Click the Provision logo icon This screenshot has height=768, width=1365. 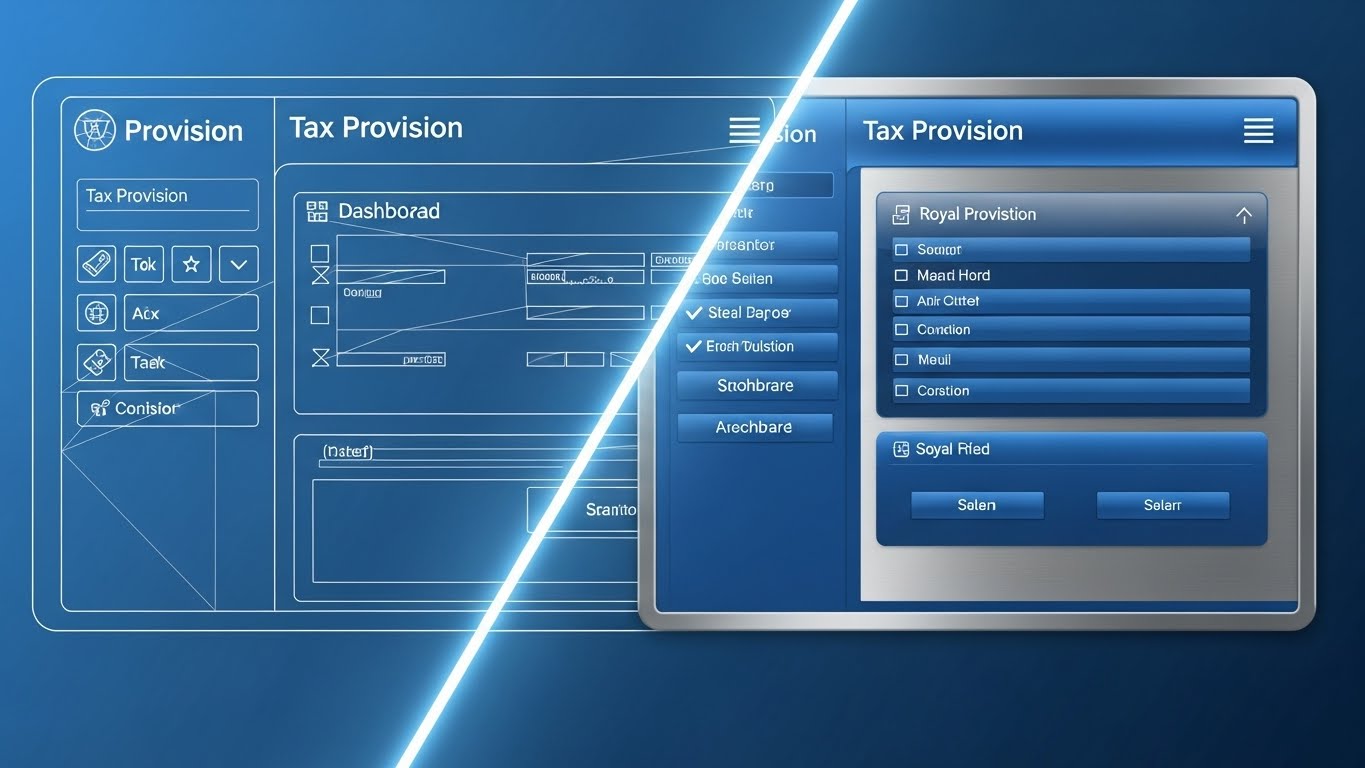coord(96,131)
